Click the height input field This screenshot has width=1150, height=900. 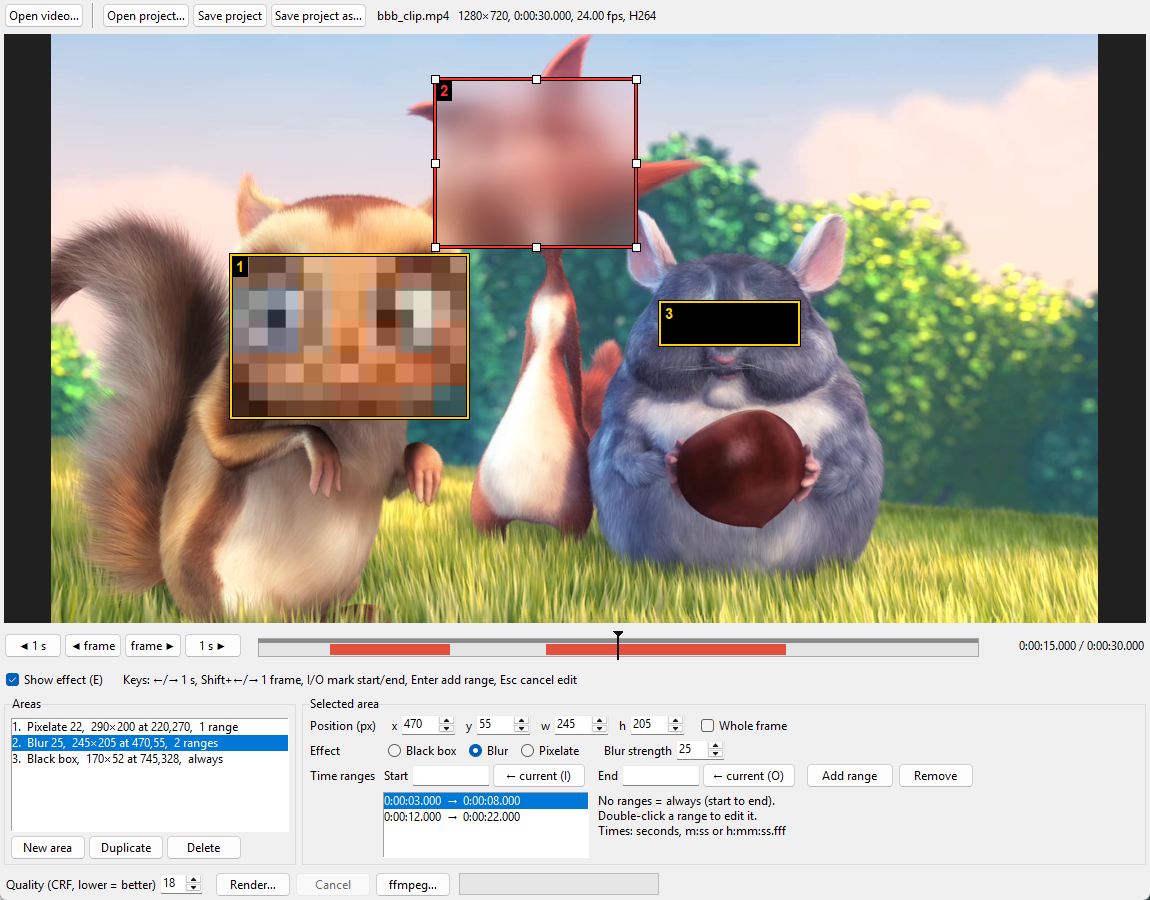pos(649,725)
